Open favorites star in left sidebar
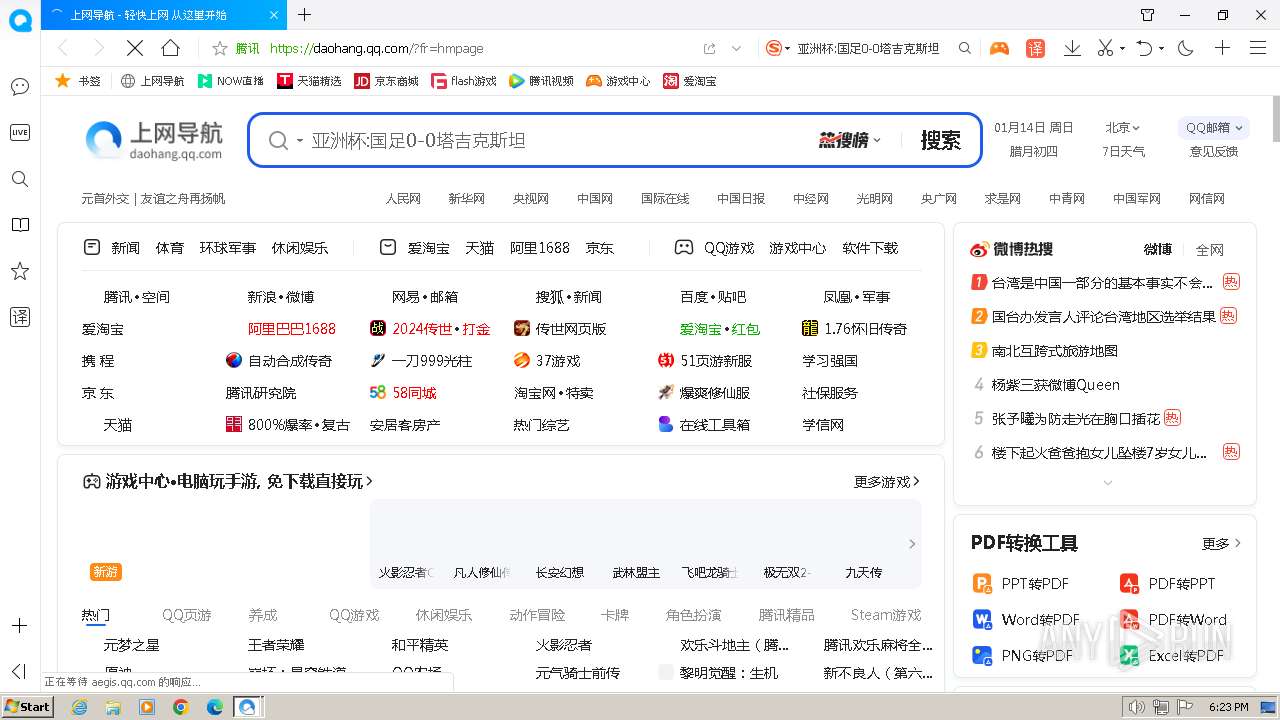 [x=19, y=271]
